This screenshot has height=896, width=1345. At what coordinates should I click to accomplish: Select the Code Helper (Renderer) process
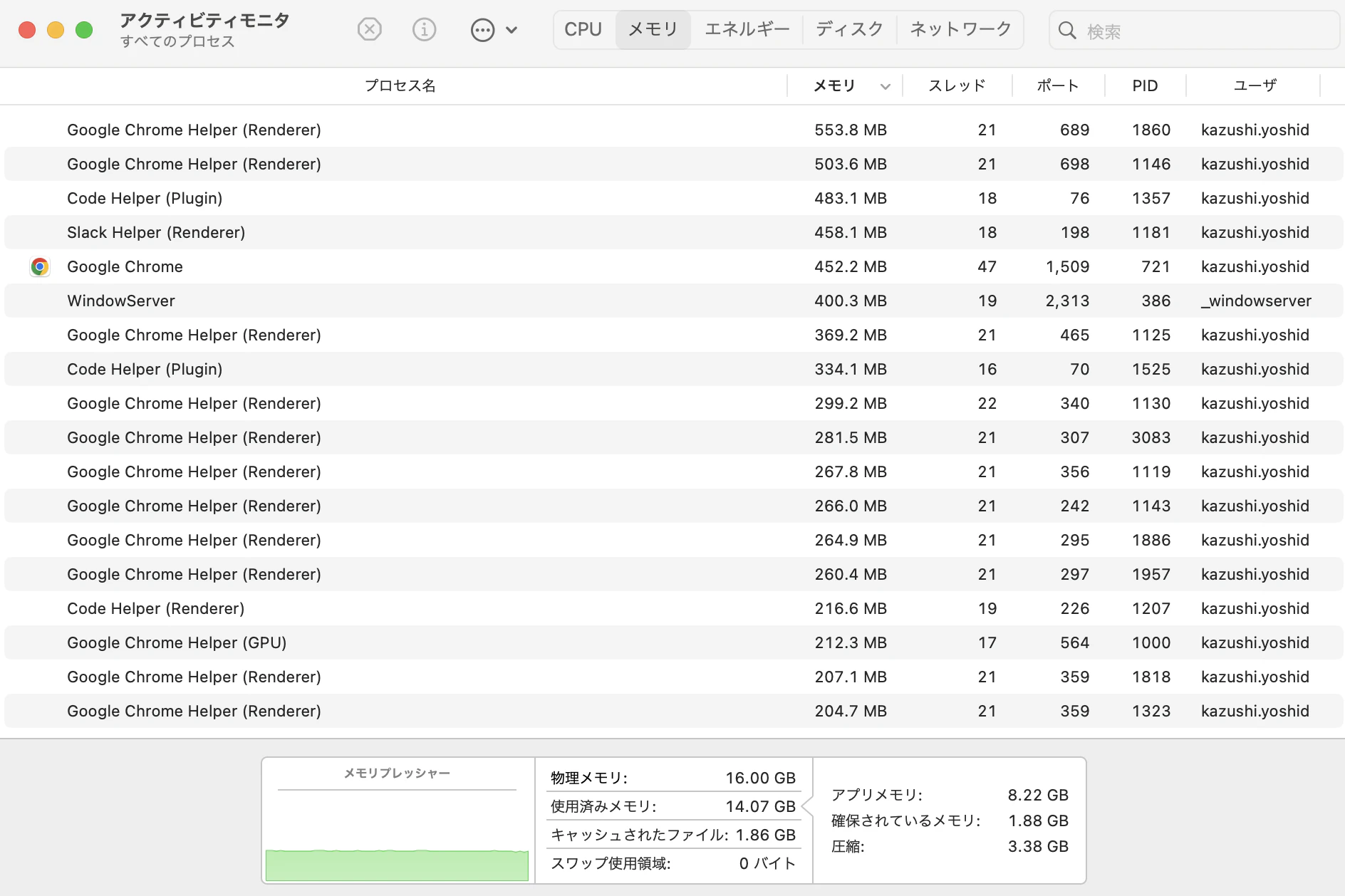pyautogui.click(x=674, y=608)
